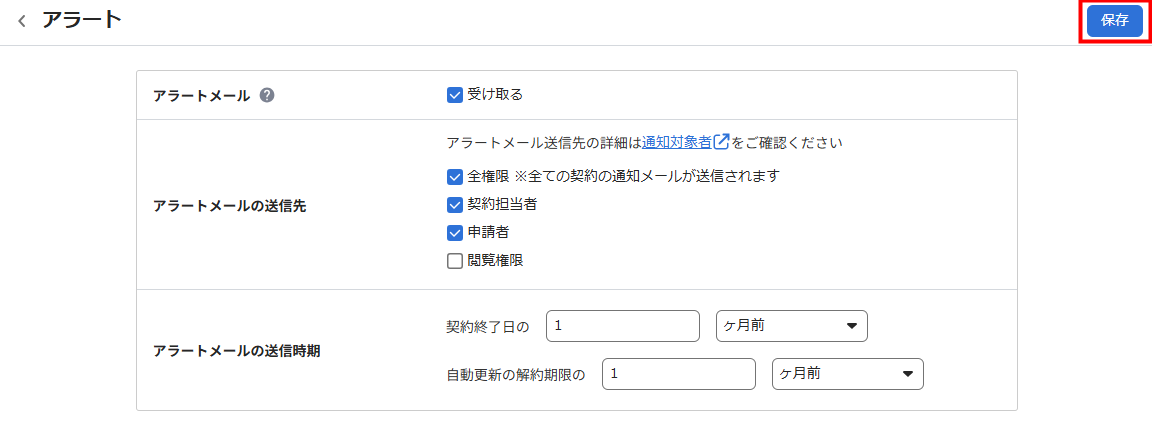This screenshot has width=1152, height=431.
Task: Toggle the 契約担当者 checkbox
Action: click(x=454, y=205)
